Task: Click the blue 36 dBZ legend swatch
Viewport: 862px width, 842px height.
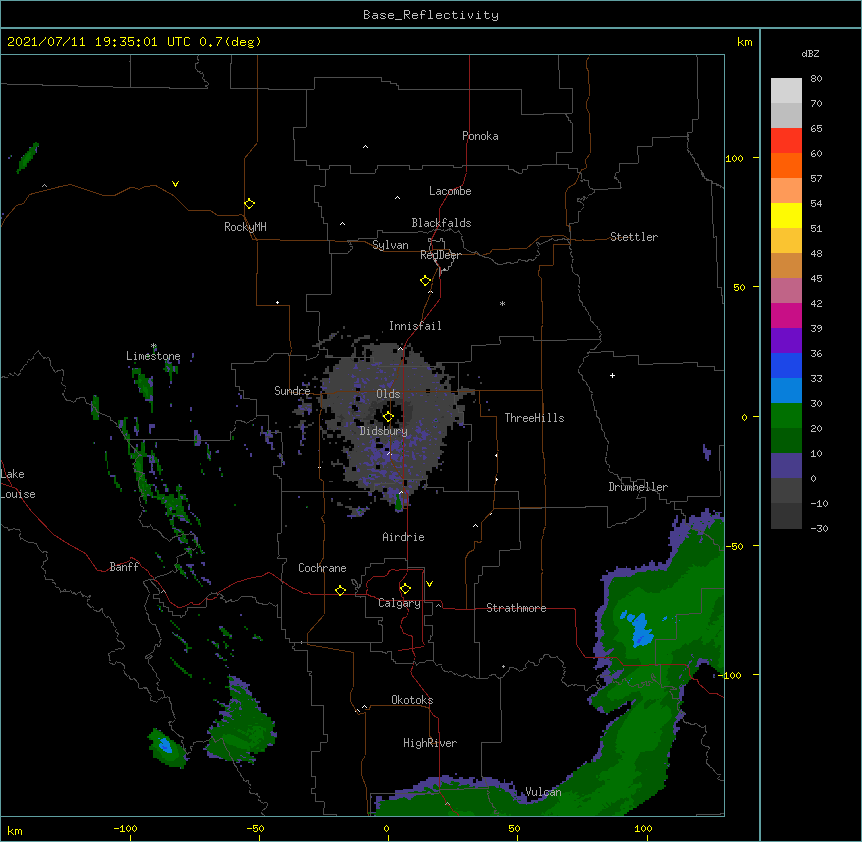Action: [786, 366]
